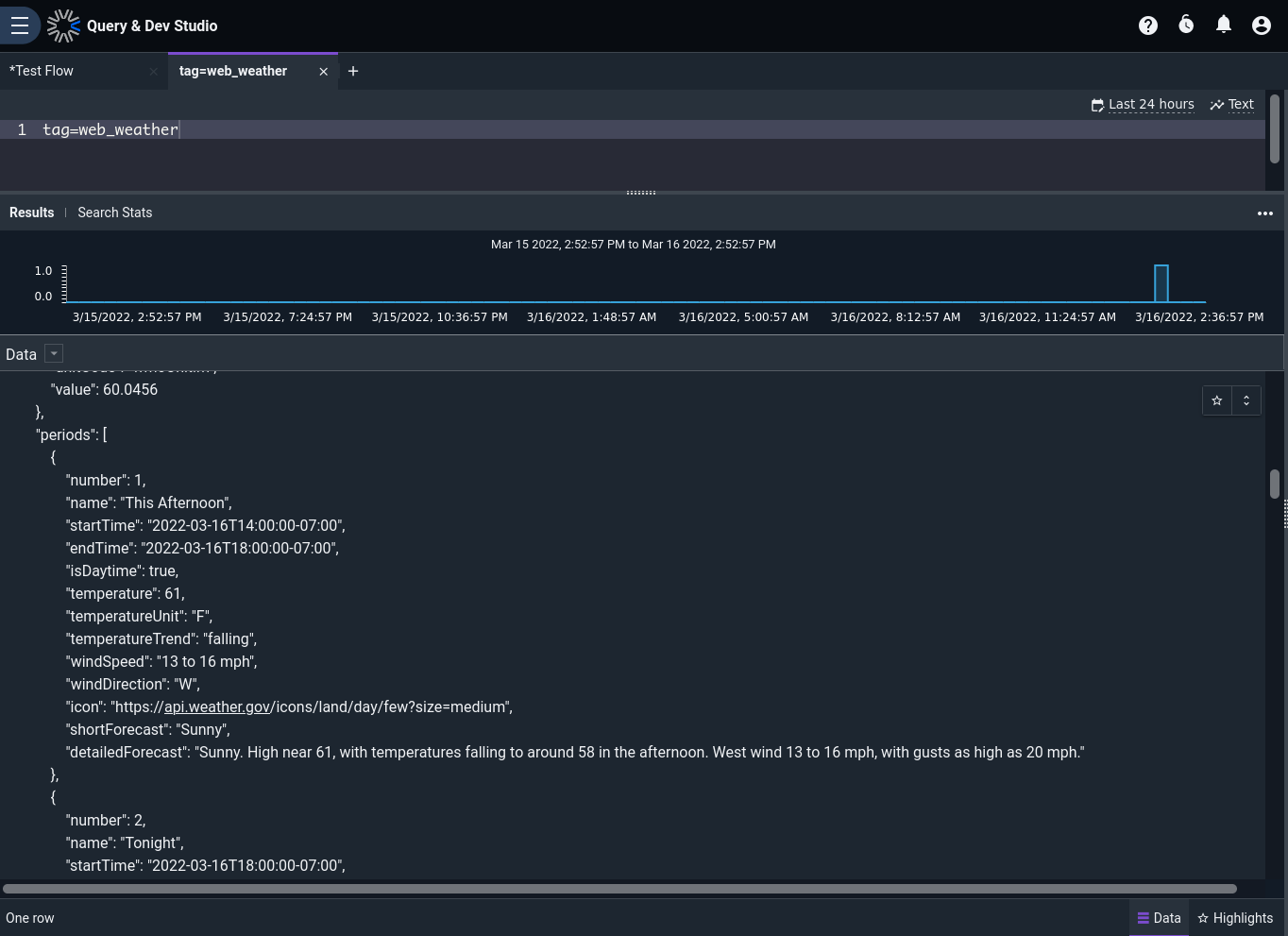Click the horizontal scrollbar under results
The width and height of the screenshot is (1288, 936).
coord(619,889)
